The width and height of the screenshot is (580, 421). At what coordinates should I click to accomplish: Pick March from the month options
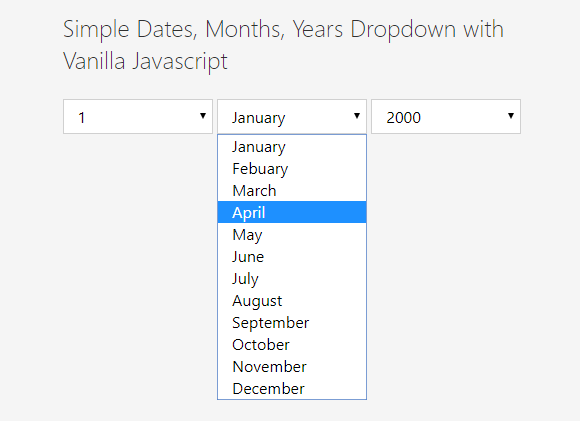tap(292, 191)
